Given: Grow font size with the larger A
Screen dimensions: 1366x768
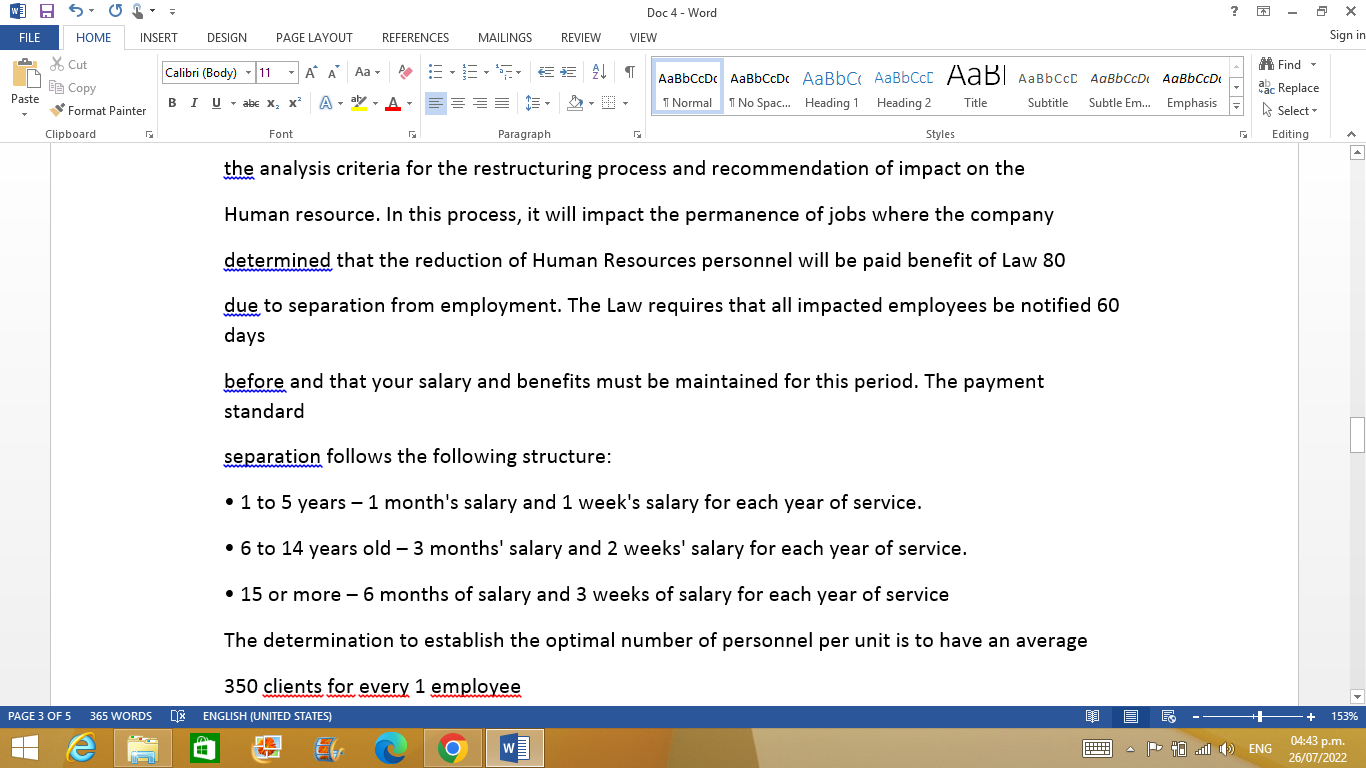Looking at the screenshot, I should point(311,72).
